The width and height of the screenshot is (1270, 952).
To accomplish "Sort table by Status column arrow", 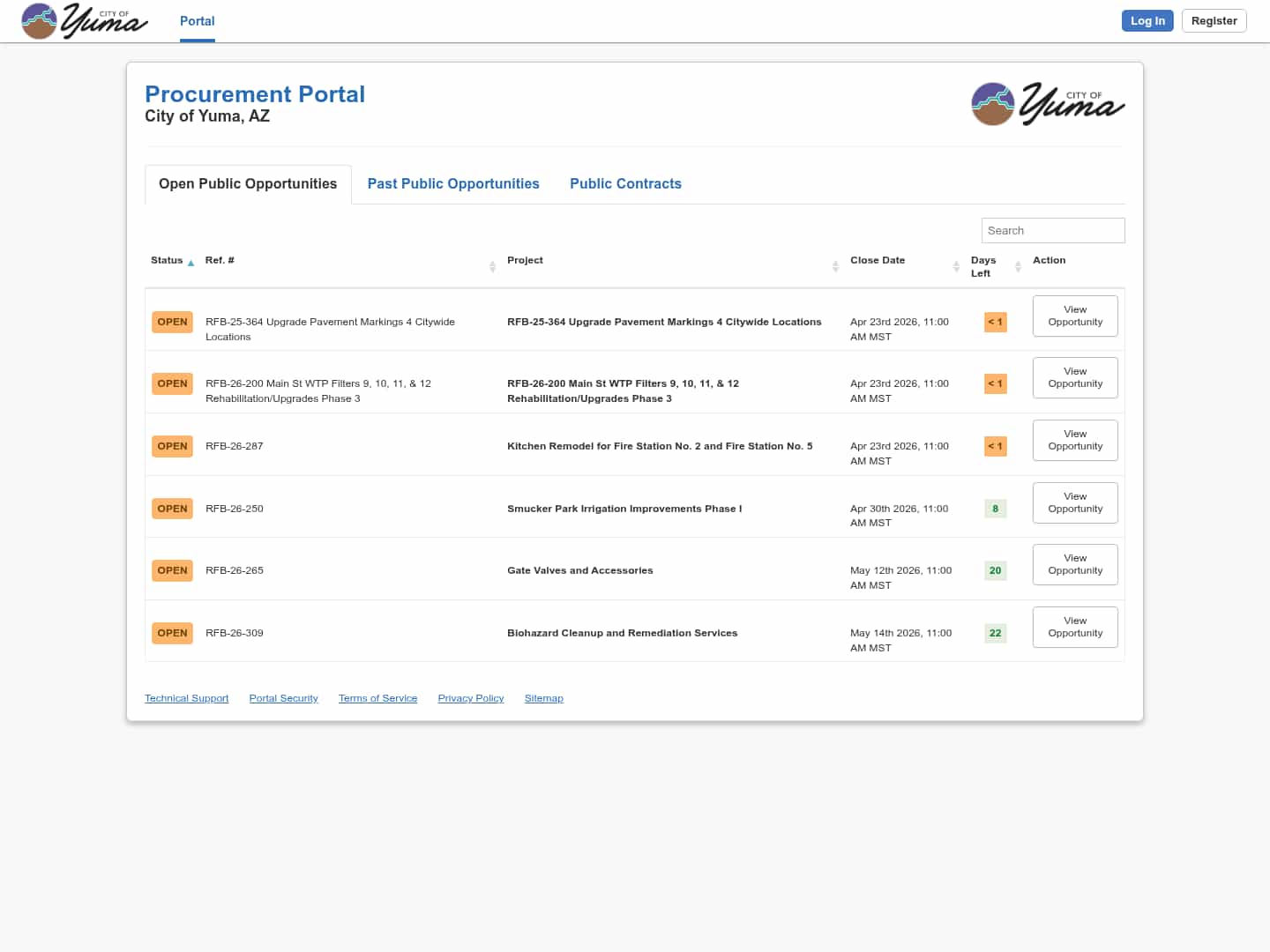I will [x=190, y=263].
